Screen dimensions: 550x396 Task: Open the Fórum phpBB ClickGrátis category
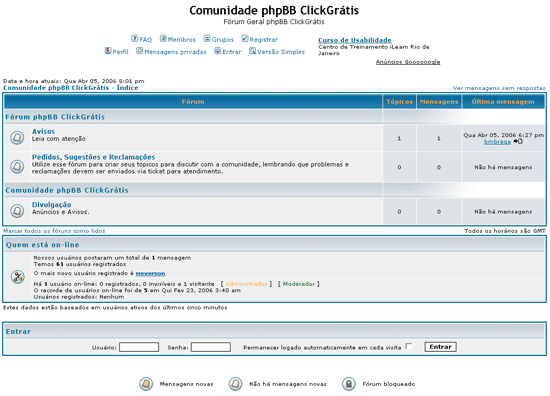(x=55, y=117)
